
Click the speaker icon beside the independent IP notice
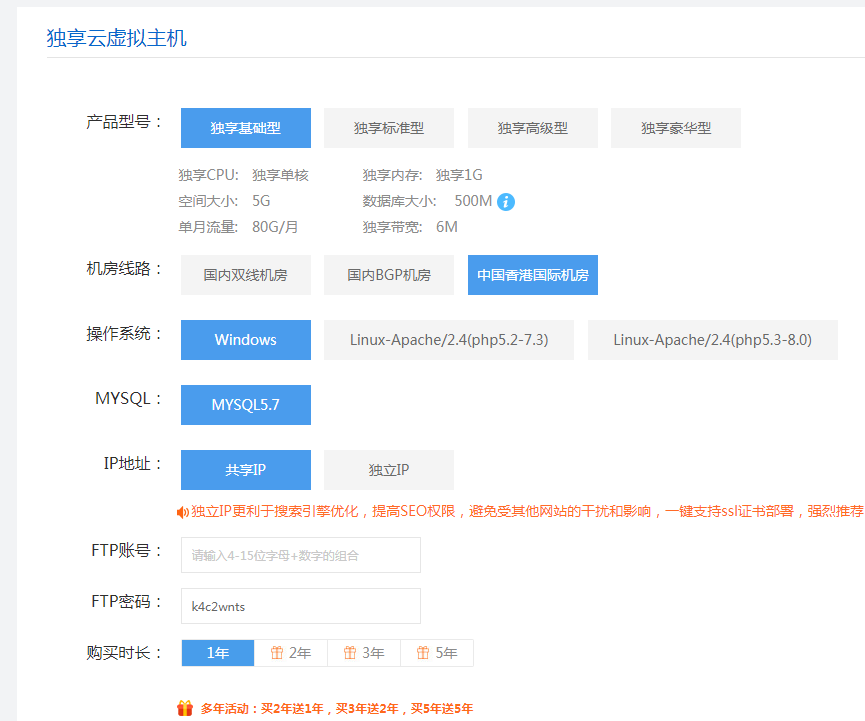[183, 512]
